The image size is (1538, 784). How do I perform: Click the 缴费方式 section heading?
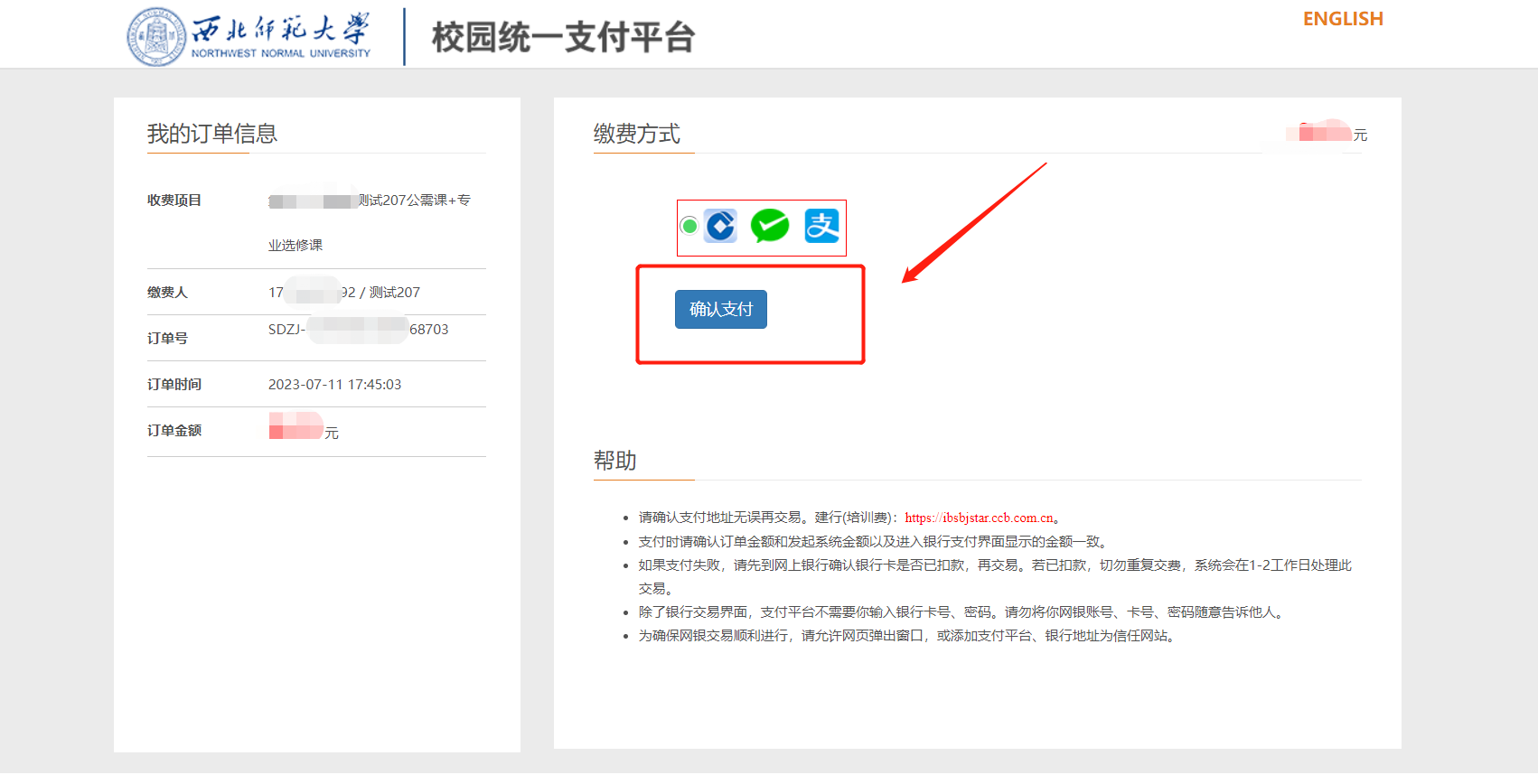636,134
